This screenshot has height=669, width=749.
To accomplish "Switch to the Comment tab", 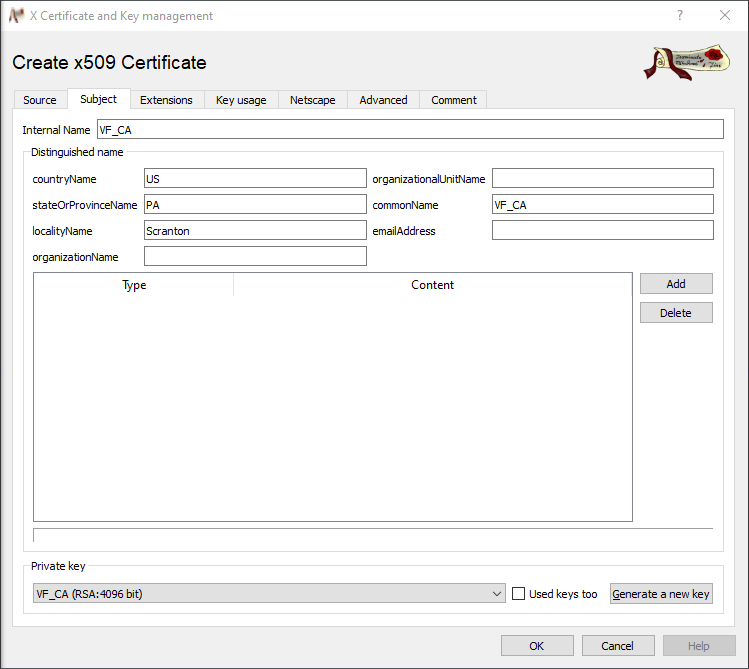I will [454, 100].
